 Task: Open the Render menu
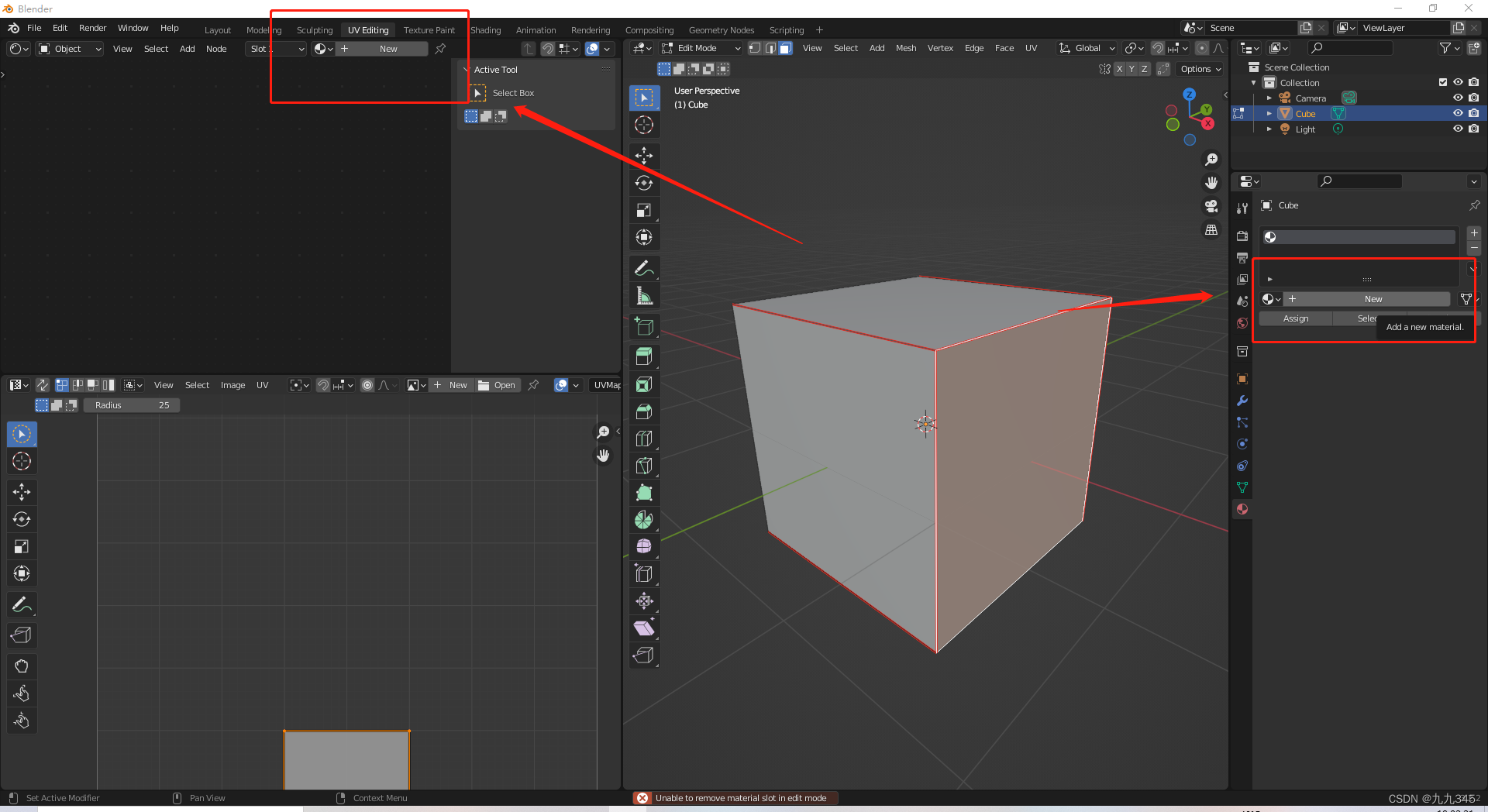pos(92,28)
